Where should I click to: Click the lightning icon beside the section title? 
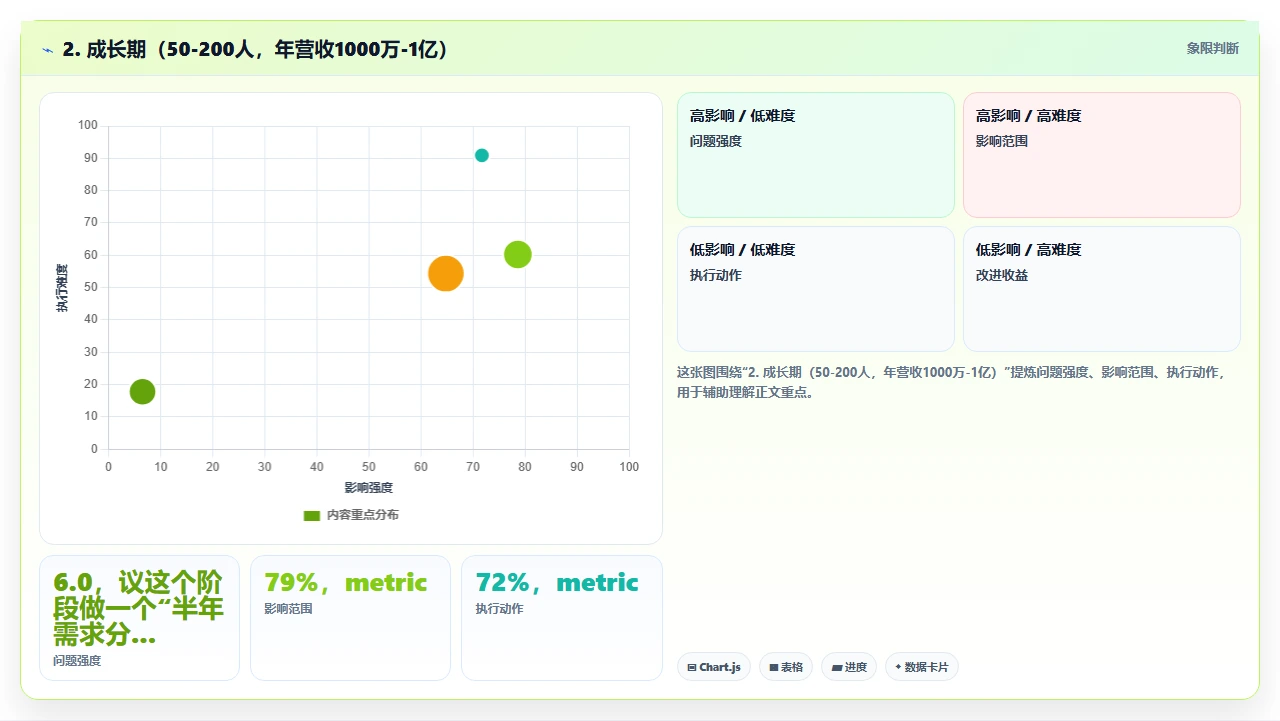coord(47,50)
